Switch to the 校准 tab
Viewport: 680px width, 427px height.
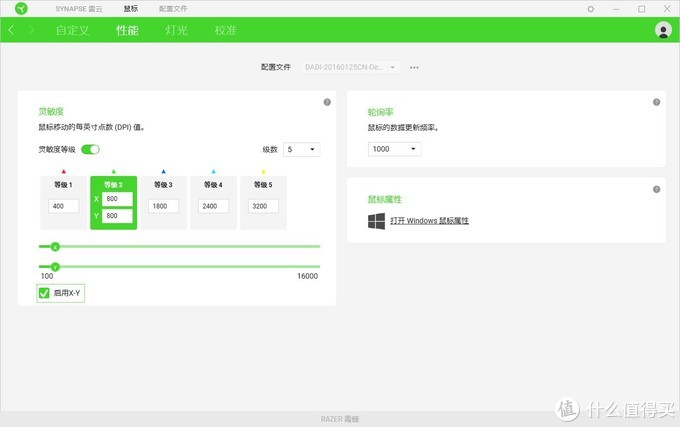[226, 30]
